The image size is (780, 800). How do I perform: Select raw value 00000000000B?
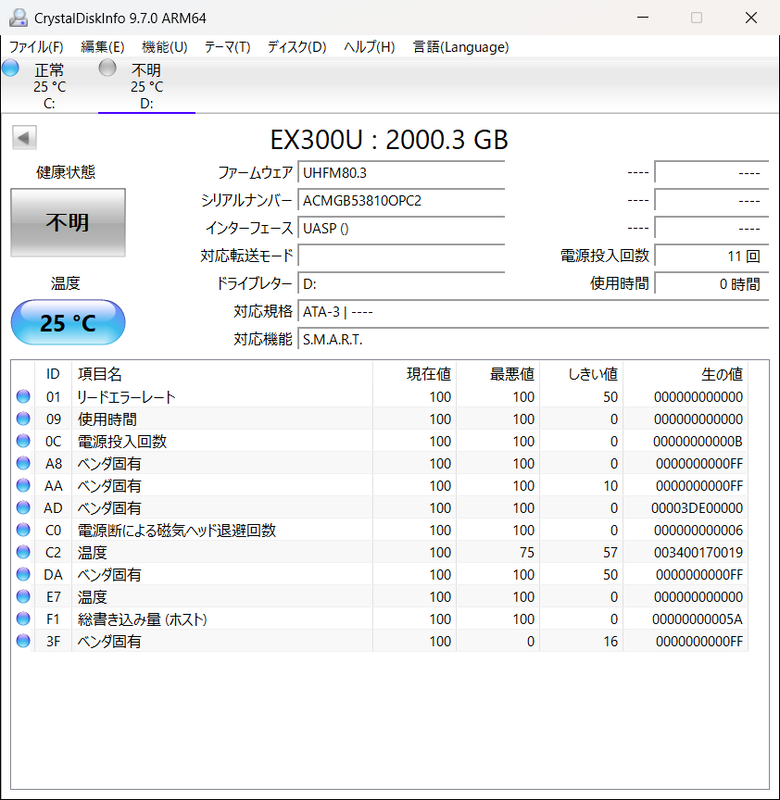698,441
